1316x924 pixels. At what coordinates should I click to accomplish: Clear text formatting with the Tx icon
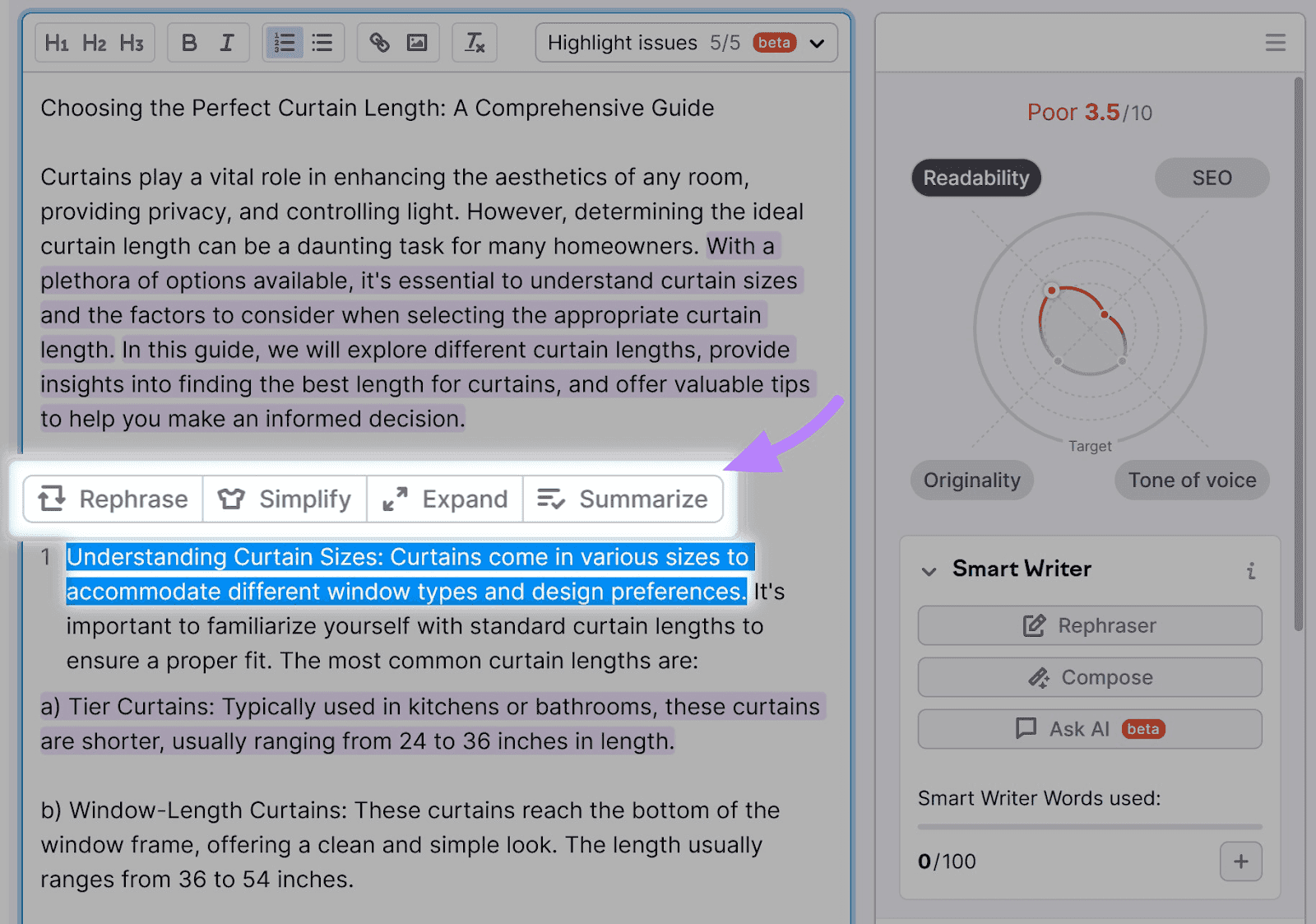[x=475, y=42]
